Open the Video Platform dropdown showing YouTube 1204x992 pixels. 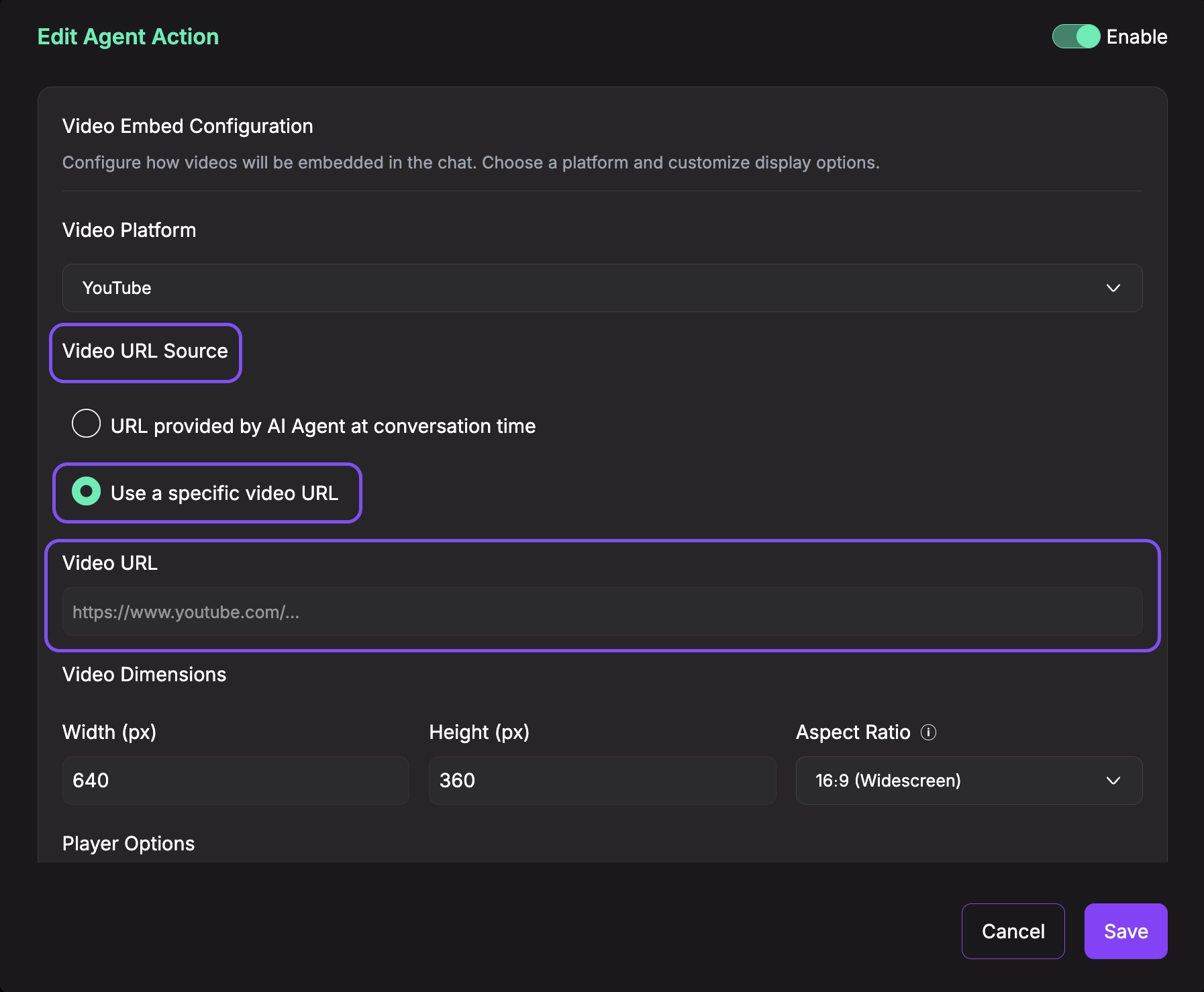click(601, 288)
